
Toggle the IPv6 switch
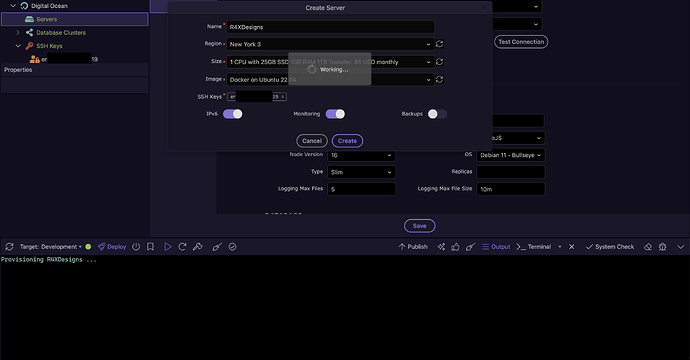tap(232, 114)
